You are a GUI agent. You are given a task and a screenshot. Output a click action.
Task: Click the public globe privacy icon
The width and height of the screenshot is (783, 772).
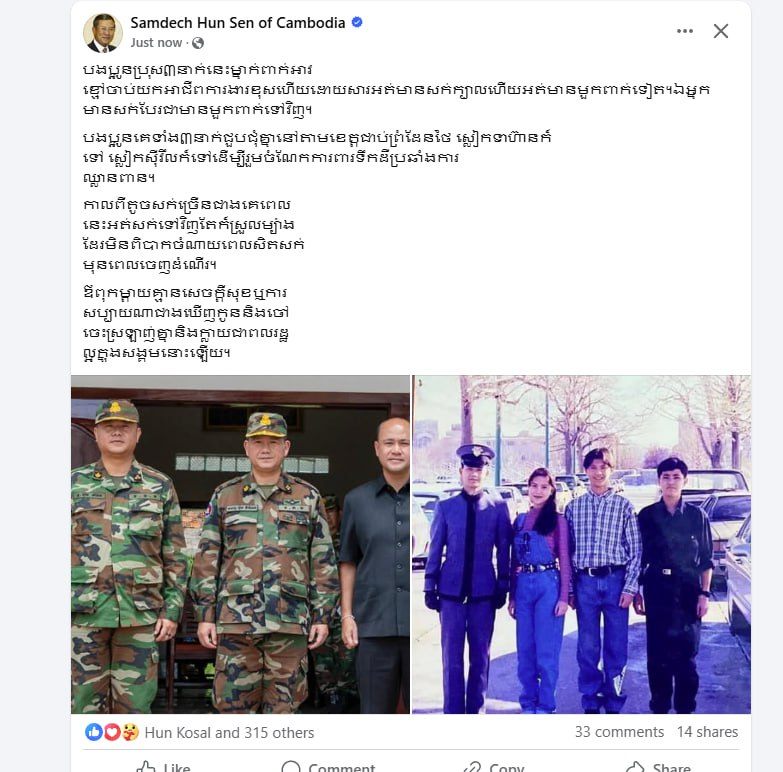198,43
